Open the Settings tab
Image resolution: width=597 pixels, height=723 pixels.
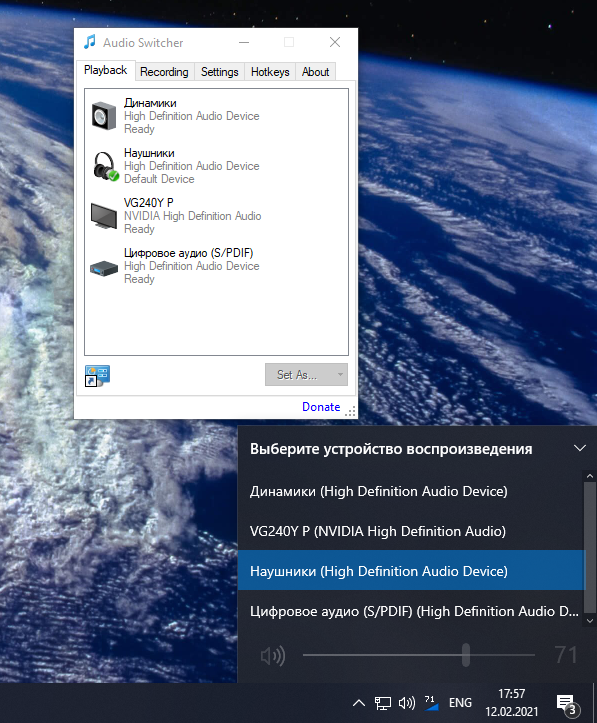click(x=219, y=72)
